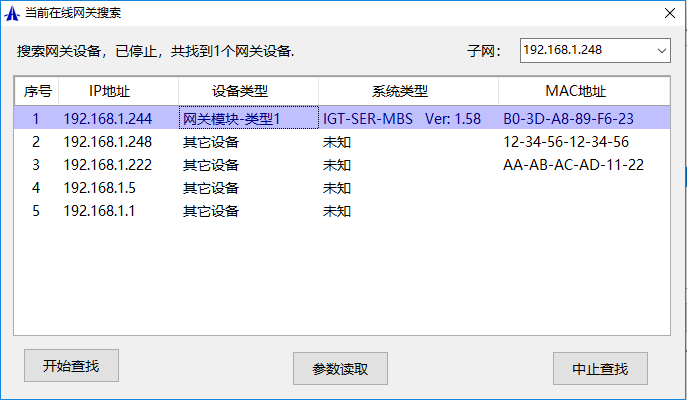The height and width of the screenshot is (400, 687).
Task: Select the device row 192.168.1.248
Action: point(108,142)
